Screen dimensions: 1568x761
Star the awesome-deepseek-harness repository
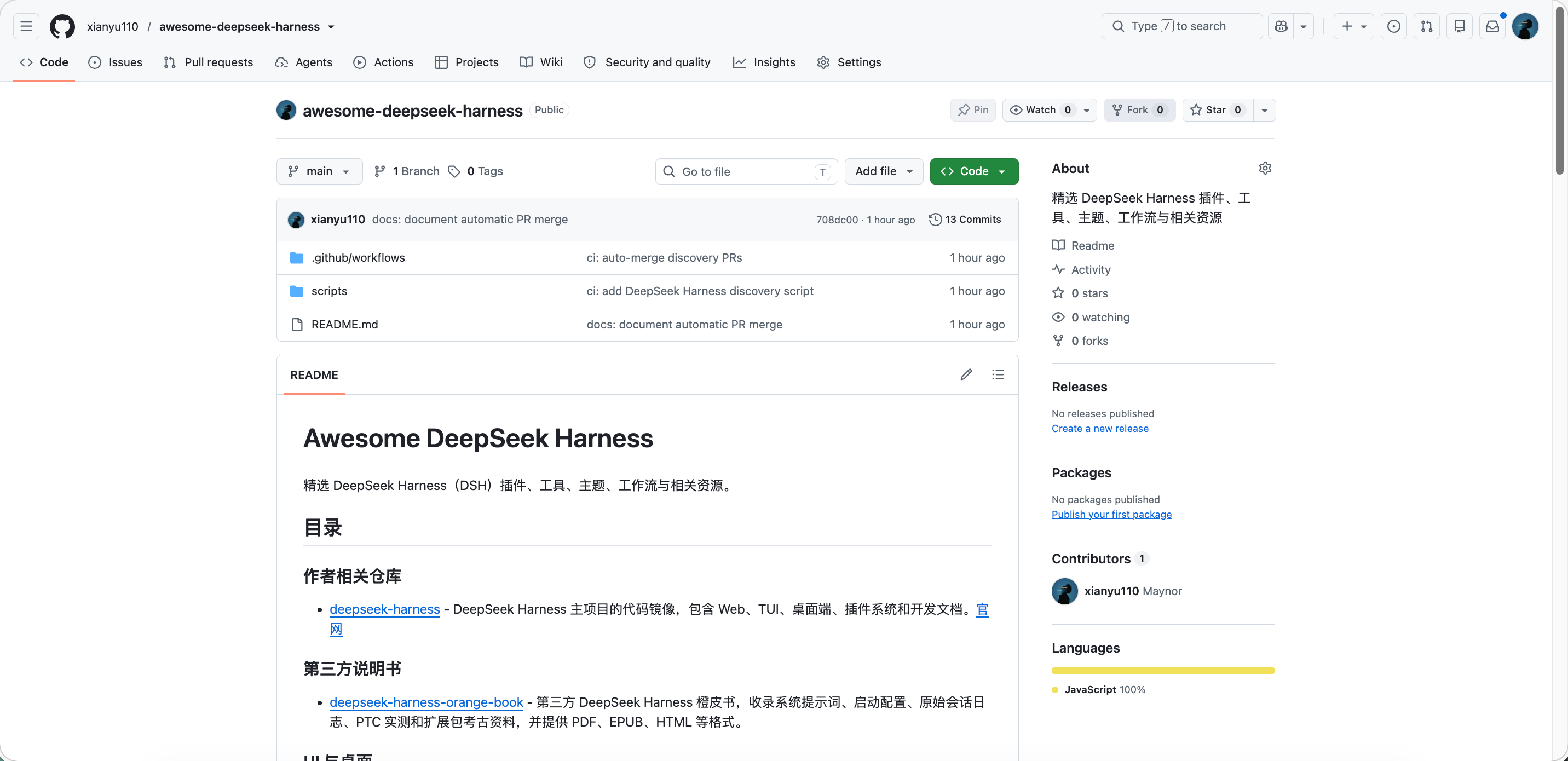tap(1218, 110)
